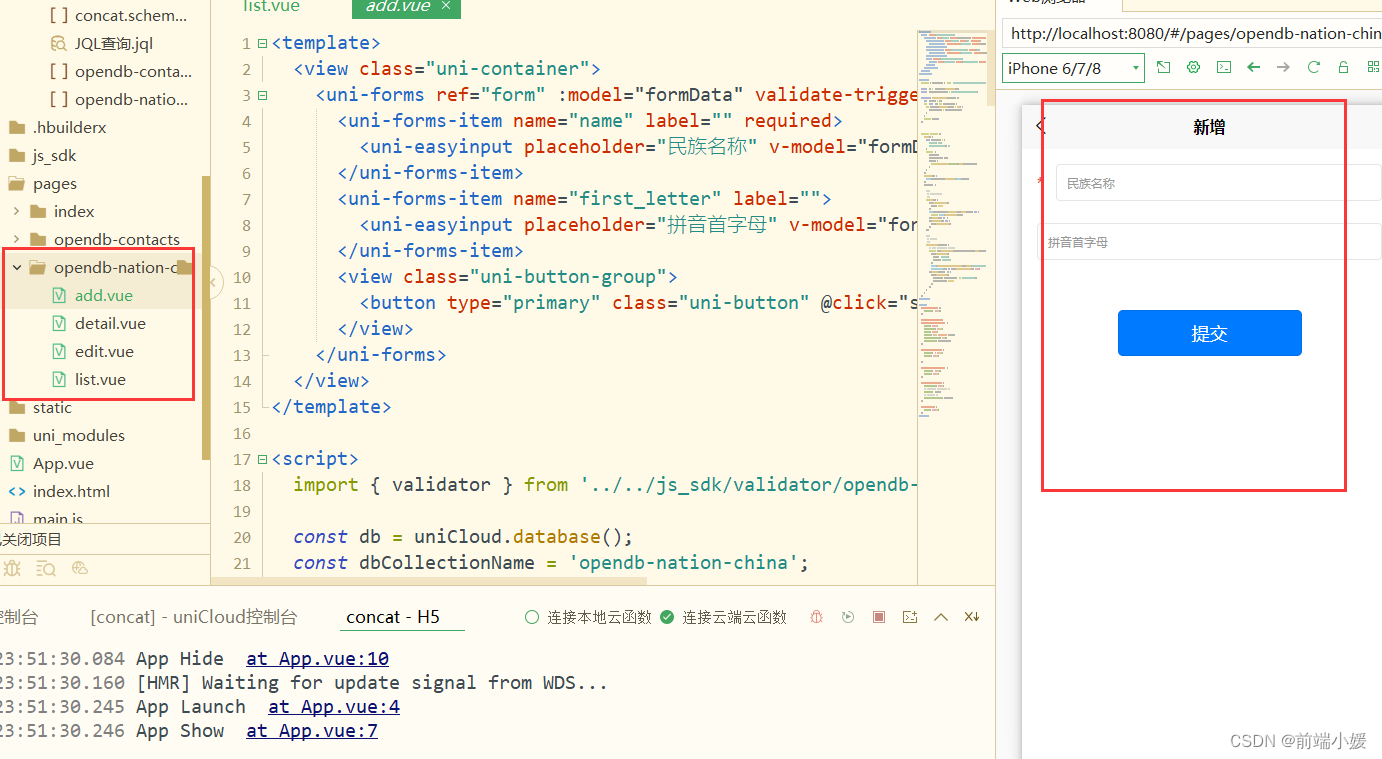Open edit.vue in the project tree
This screenshot has width=1382, height=759.
(x=104, y=351)
